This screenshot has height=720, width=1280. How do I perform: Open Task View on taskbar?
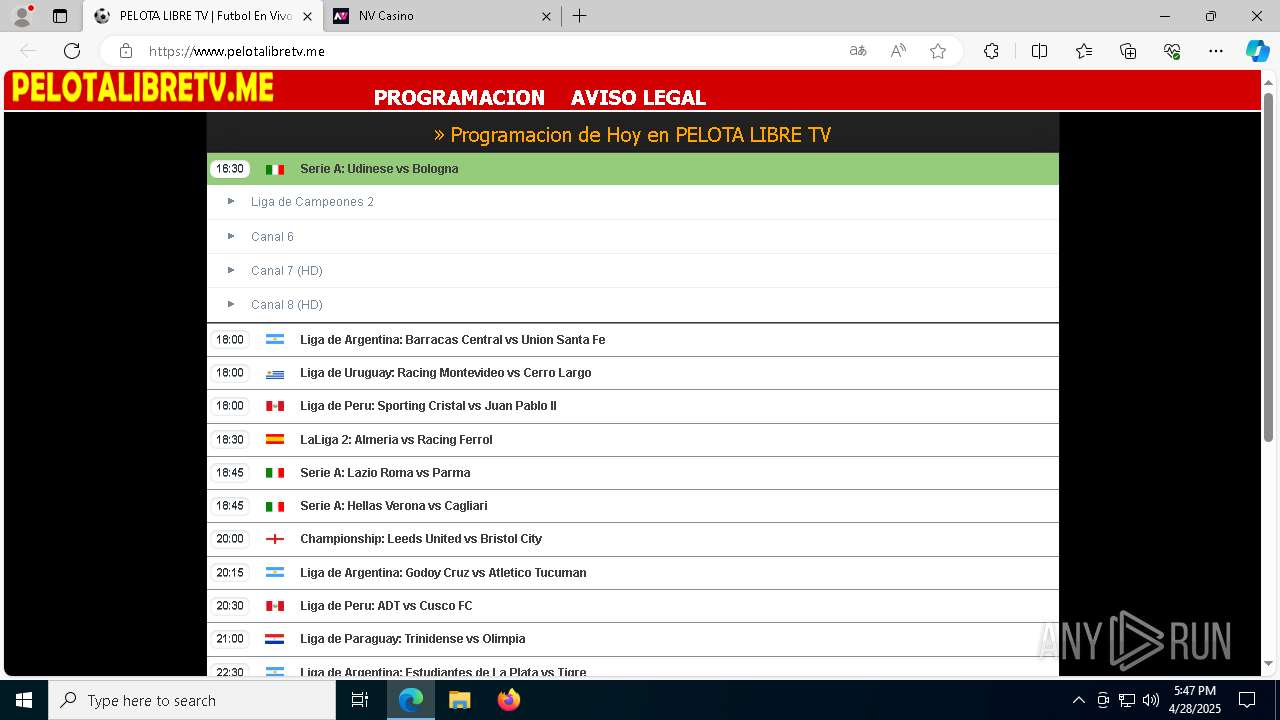pyautogui.click(x=360, y=700)
